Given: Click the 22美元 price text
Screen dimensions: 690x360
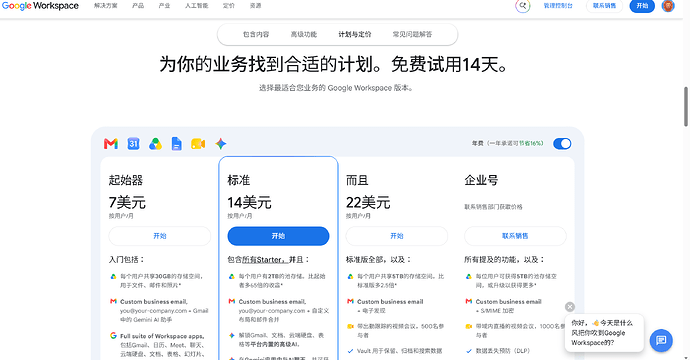Looking at the screenshot, I should (368, 202).
